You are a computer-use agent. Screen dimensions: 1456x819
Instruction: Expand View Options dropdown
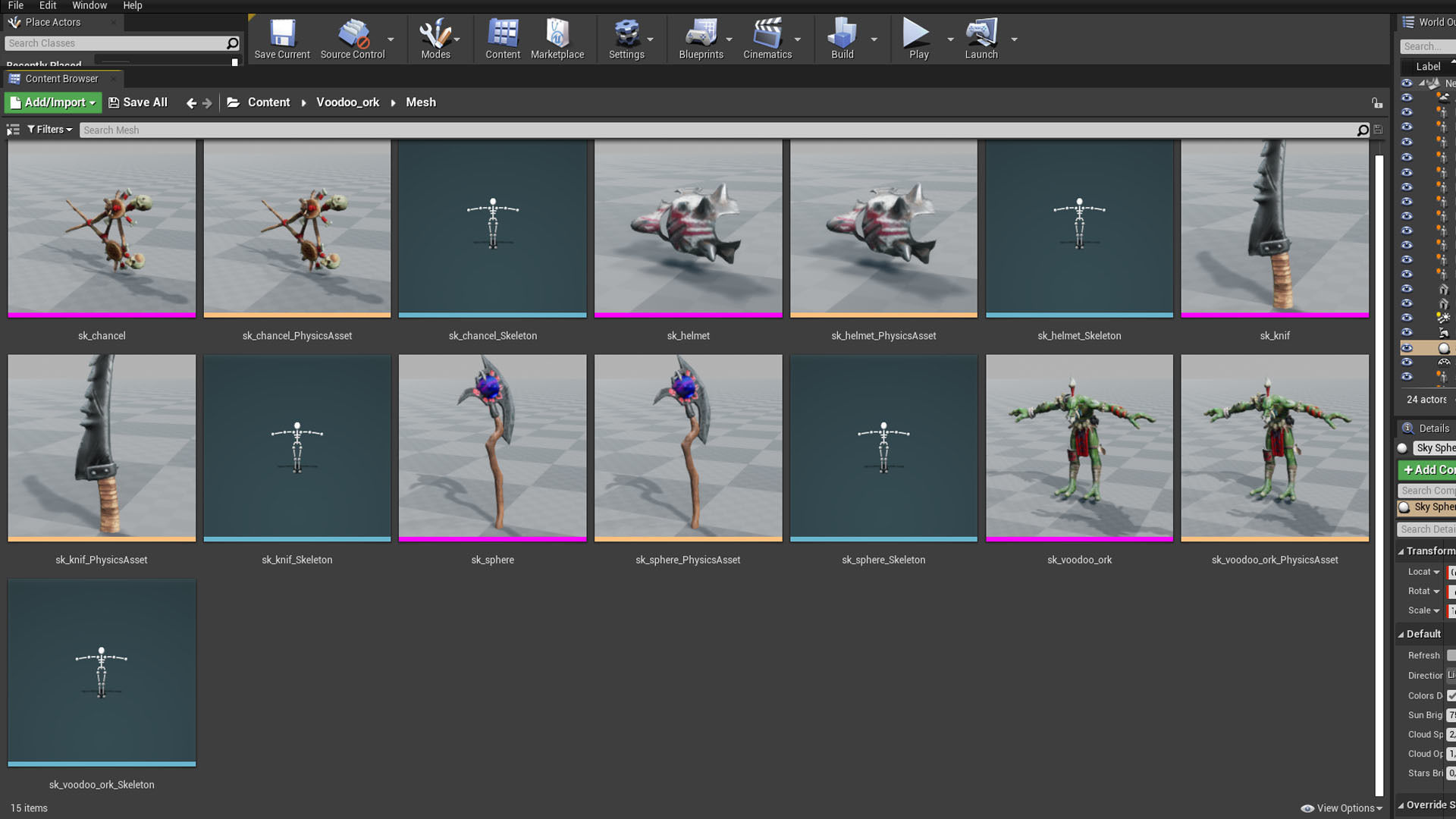coord(1341,808)
